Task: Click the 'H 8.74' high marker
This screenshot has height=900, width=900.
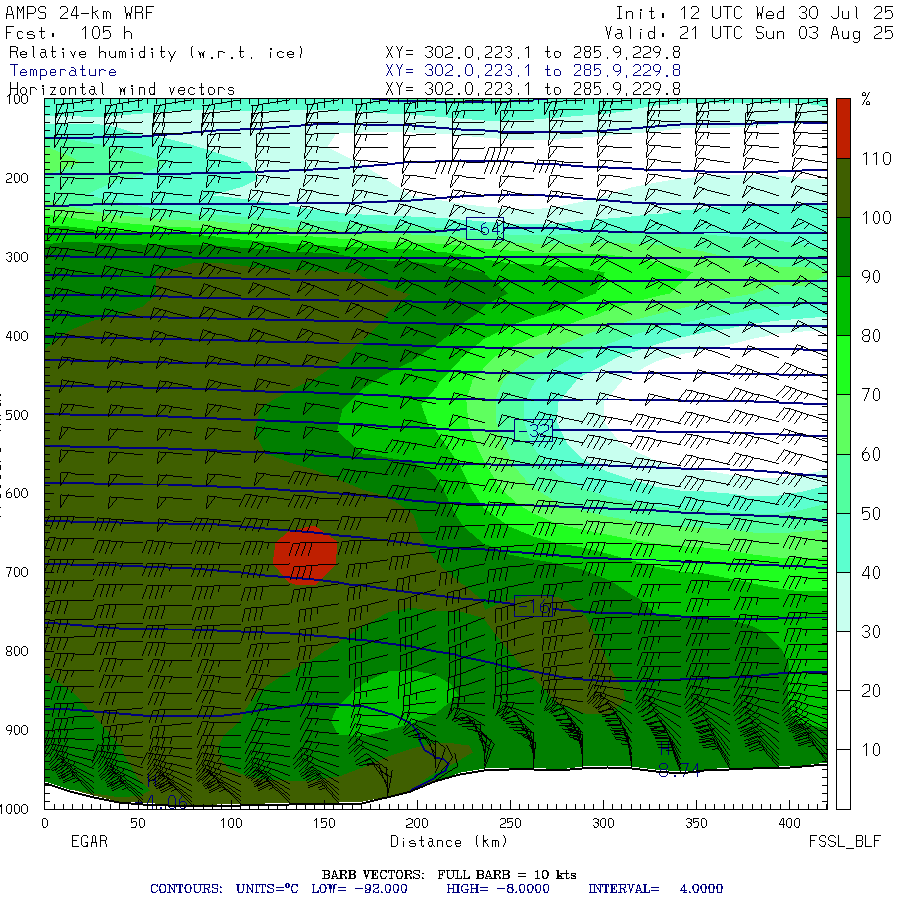Action: pyautogui.click(x=678, y=759)
